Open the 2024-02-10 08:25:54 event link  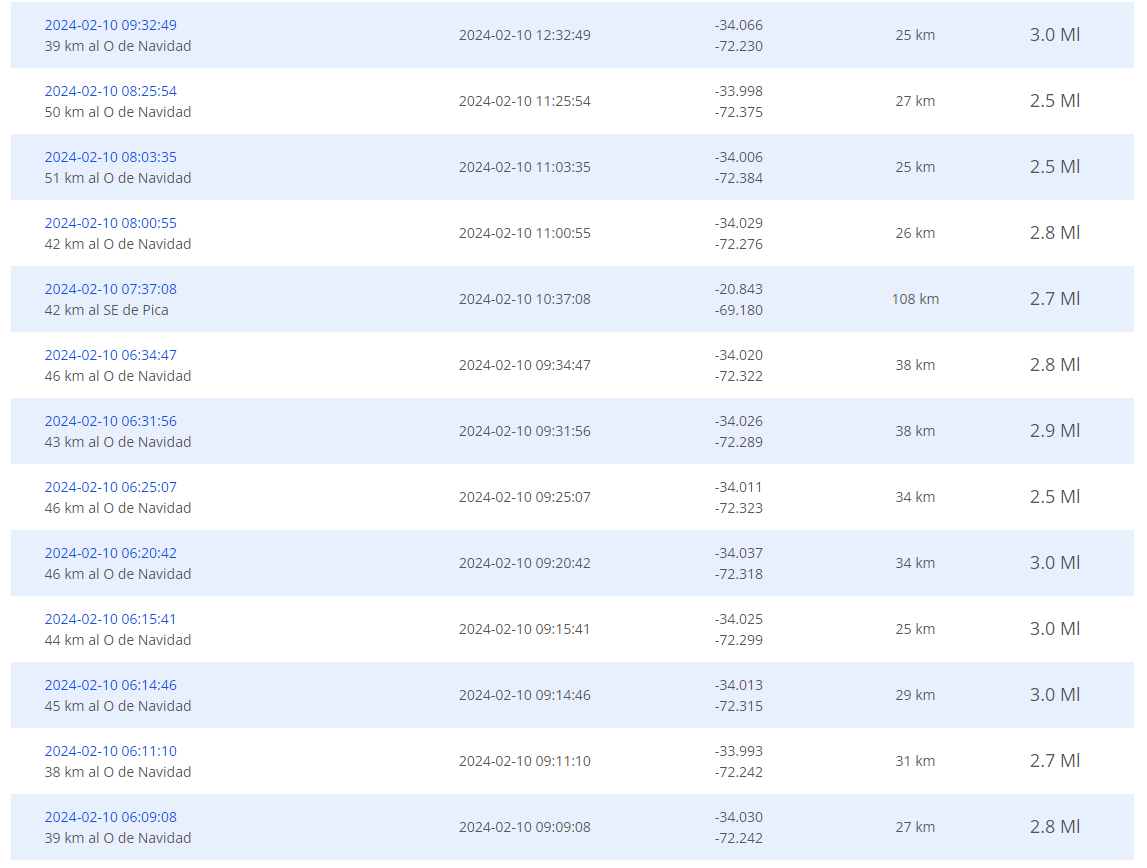coord(110,91)
